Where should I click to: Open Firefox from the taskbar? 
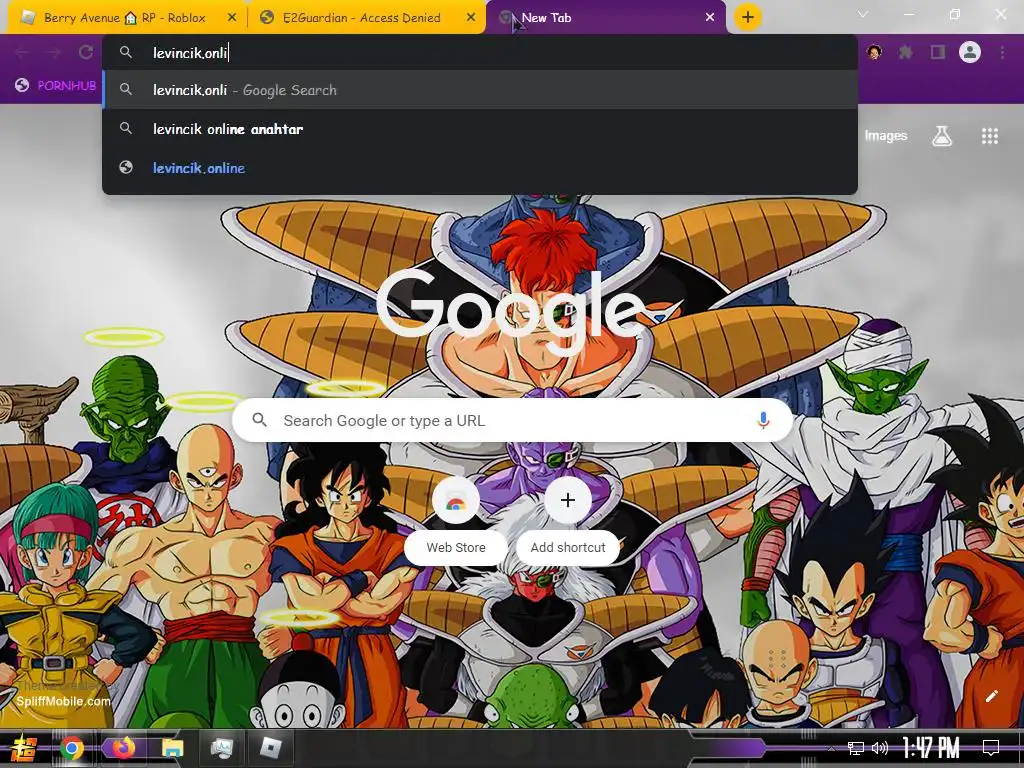click(x=122, y=748)
